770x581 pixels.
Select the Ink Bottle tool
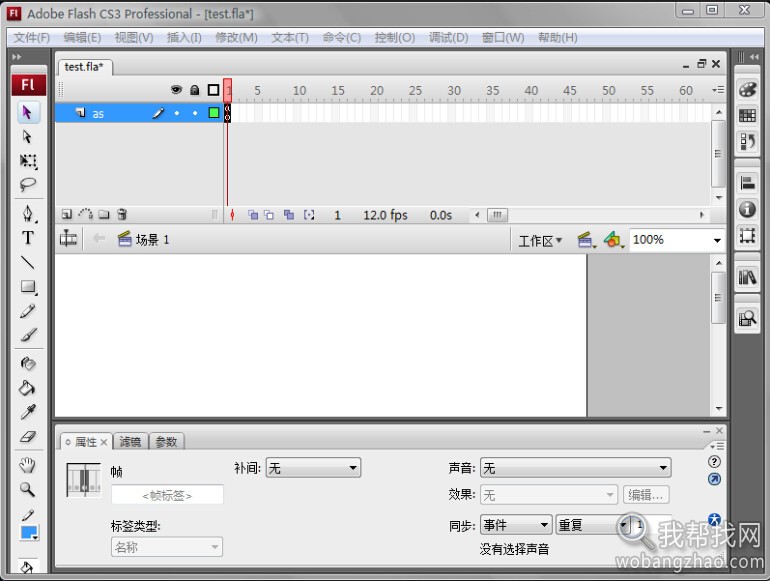(x=28, y=363)
